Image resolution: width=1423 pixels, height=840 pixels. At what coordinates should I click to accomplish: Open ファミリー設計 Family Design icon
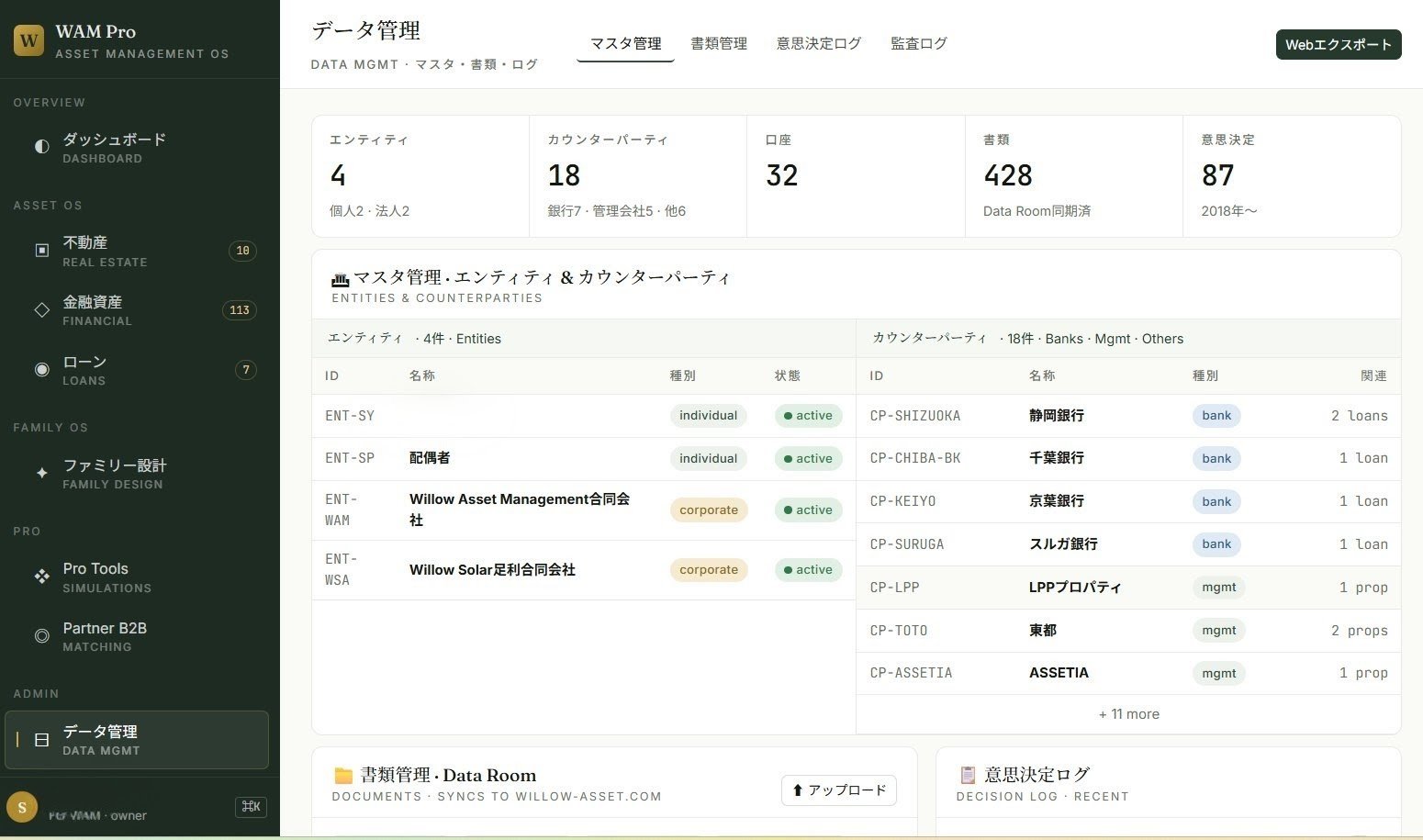pos(41,473)
